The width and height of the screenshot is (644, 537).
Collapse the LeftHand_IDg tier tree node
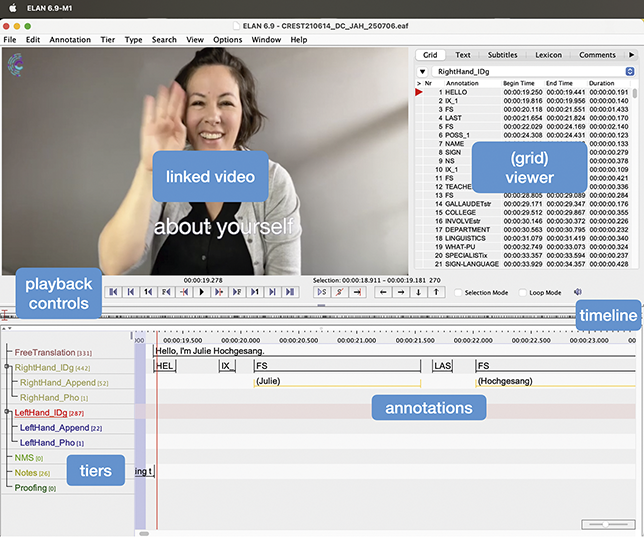[7, 411]
